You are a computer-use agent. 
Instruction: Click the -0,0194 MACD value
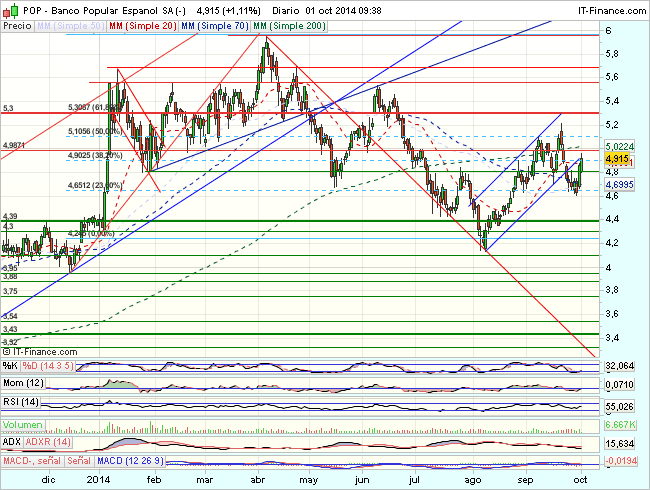pyautogui.click(x=621, y=461)
